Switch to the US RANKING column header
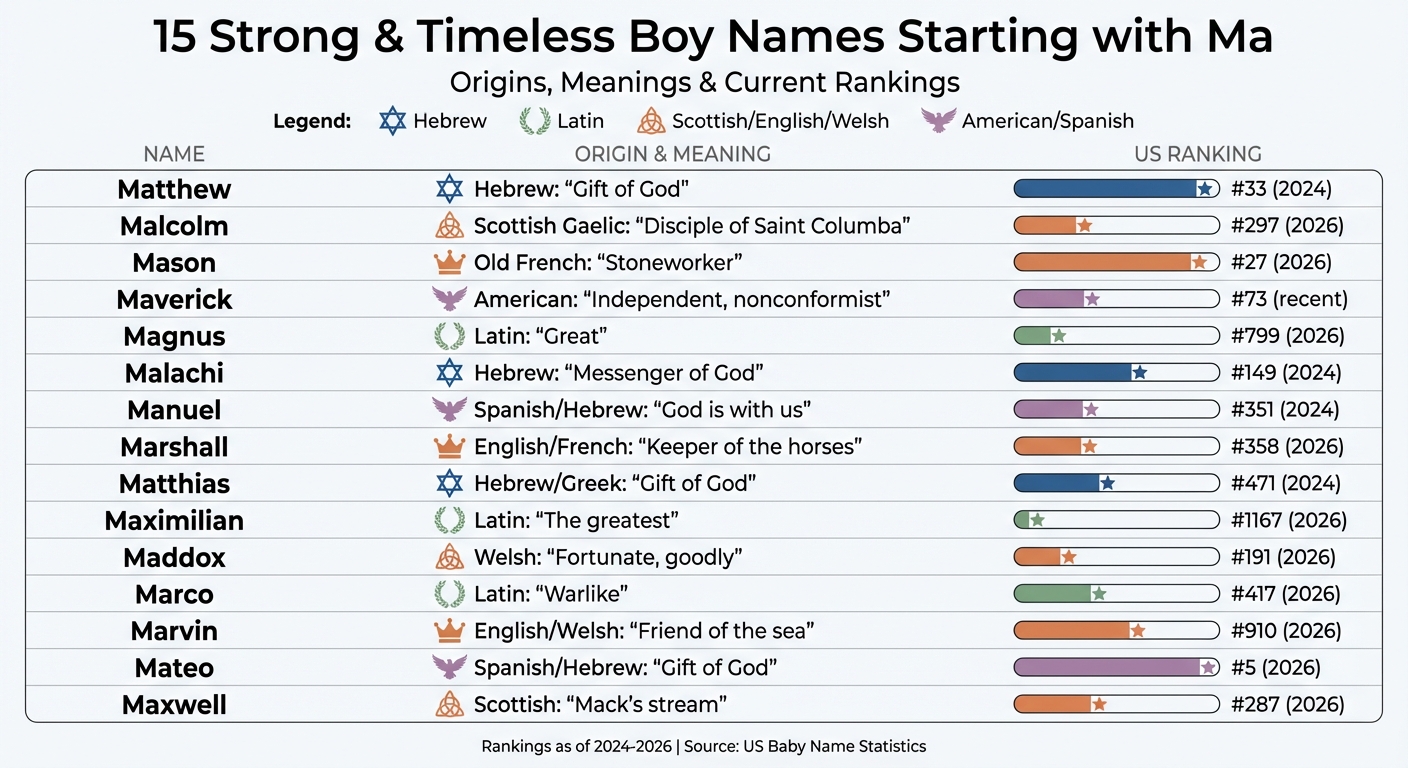This screenshot has width=1408, height=768. [1197, 154]
